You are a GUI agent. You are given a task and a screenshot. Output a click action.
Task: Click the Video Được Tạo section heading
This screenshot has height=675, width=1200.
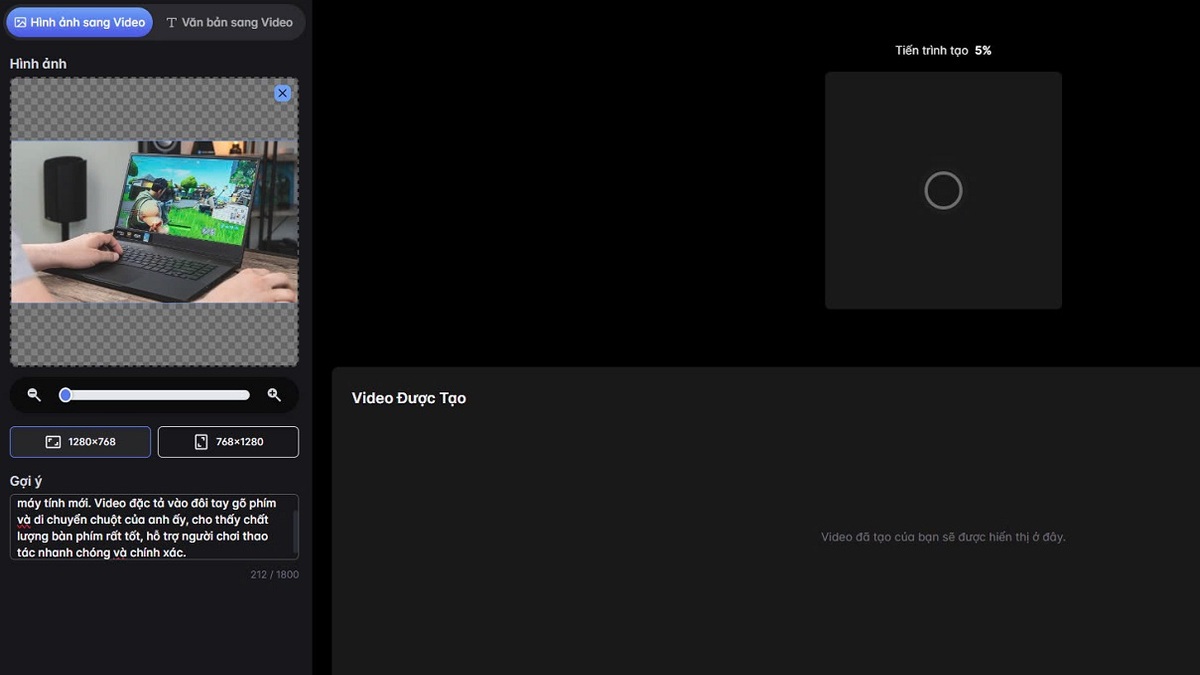tap(408, 398)
